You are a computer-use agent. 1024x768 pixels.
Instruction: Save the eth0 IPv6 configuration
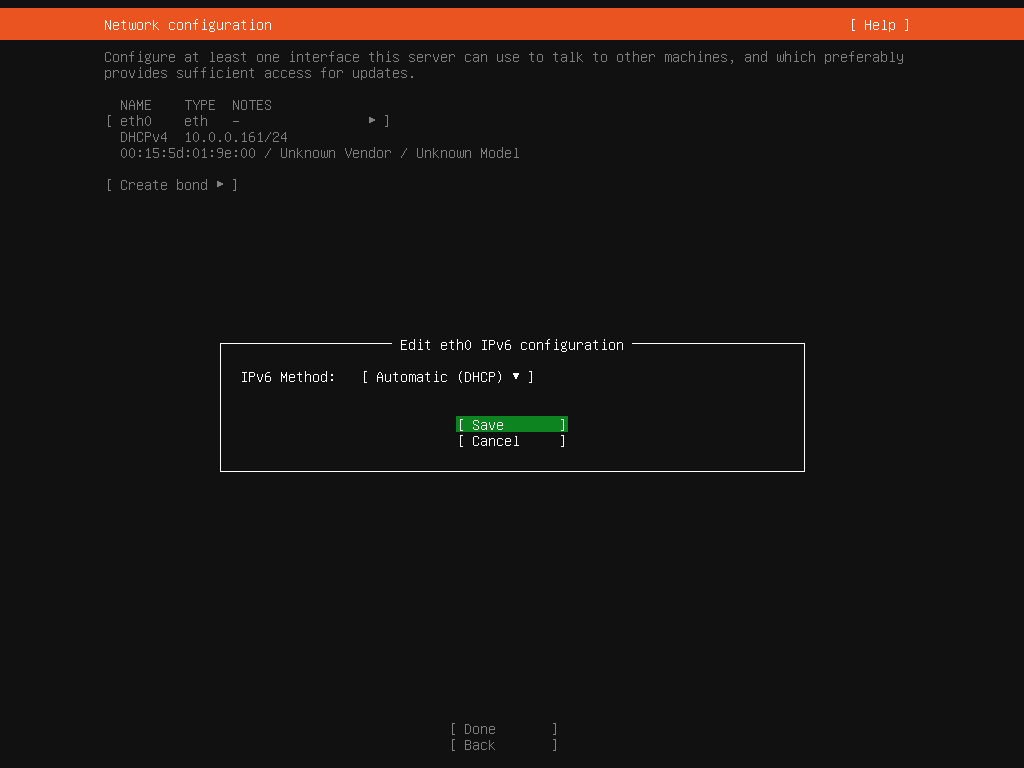511,425
